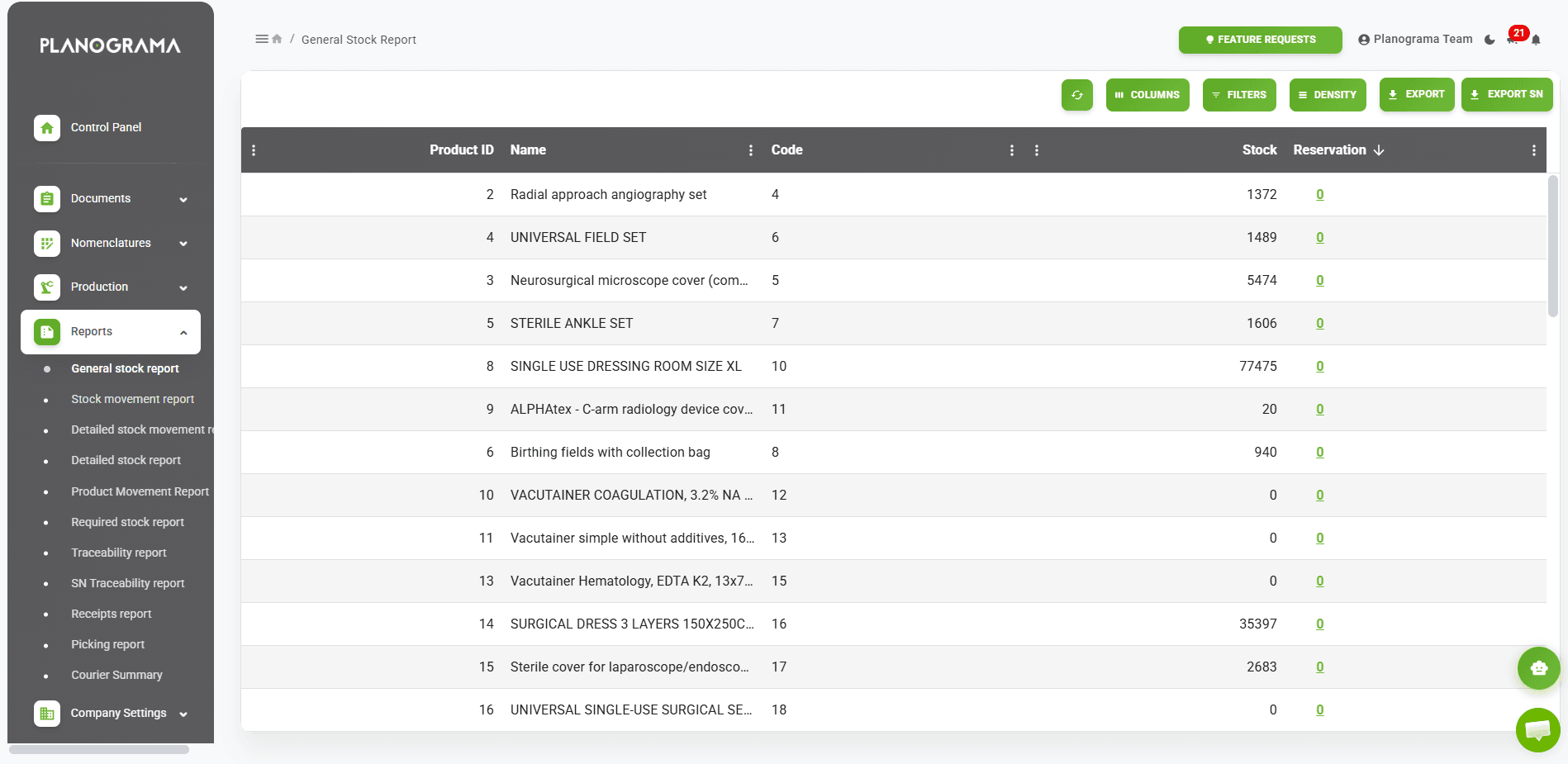Toggle dark mode with the moon icon

point(1490,40)
